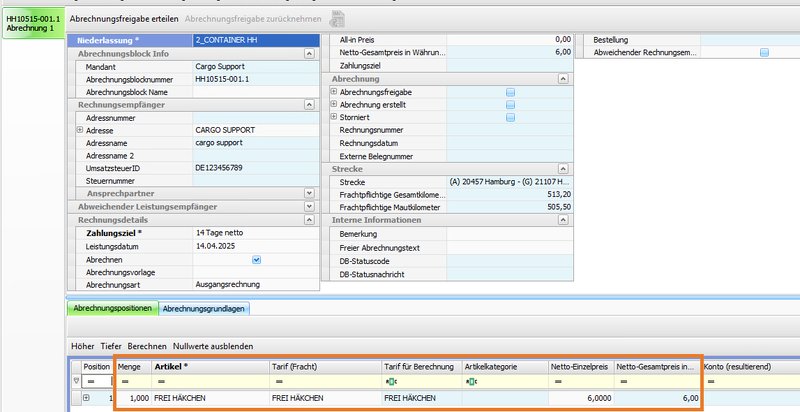Viewport: 800px width, 412px height.
Task: Click equals filter icon under Menge column
Action: (125, 381)
